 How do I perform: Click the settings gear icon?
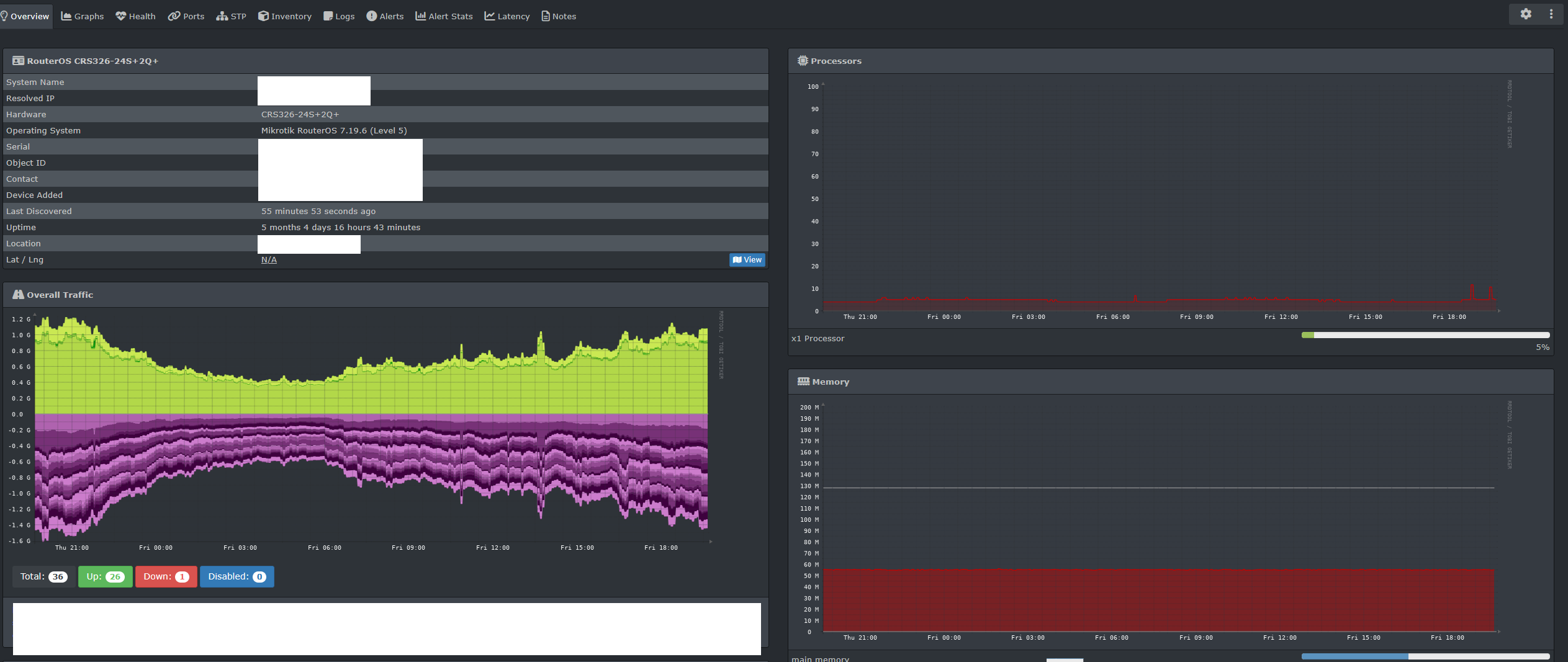click(x=1525, y=14)
